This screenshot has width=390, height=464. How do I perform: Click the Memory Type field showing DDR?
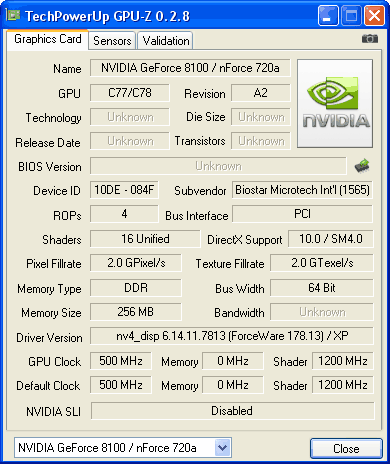(136, 288)
